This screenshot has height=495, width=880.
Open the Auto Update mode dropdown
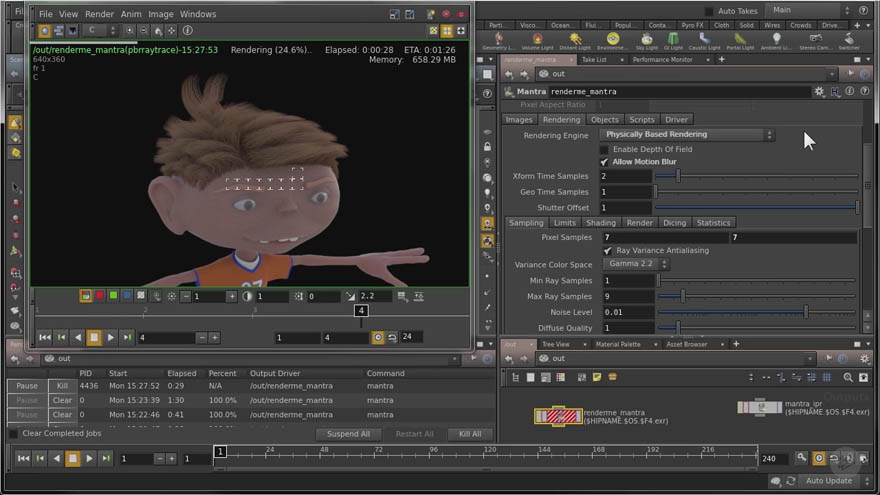[837, 481]
